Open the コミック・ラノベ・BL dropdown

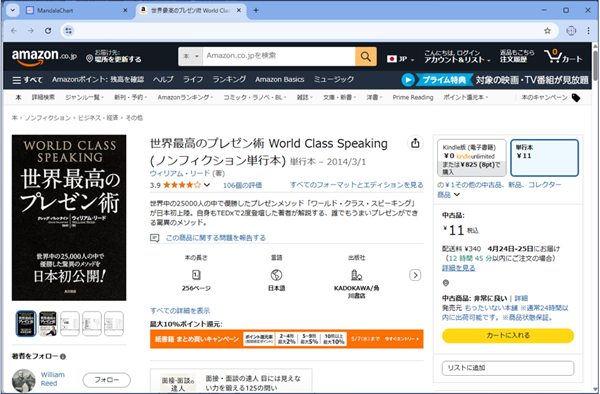click(x=254, y=98)
